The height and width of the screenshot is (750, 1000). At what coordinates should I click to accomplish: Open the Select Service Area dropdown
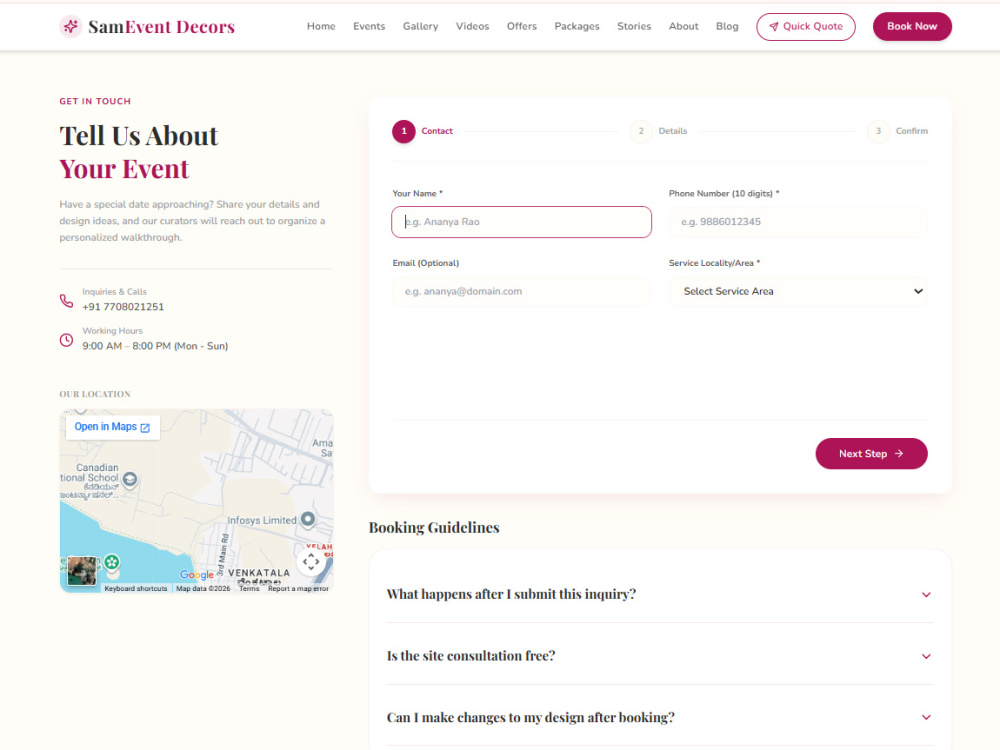798,291
